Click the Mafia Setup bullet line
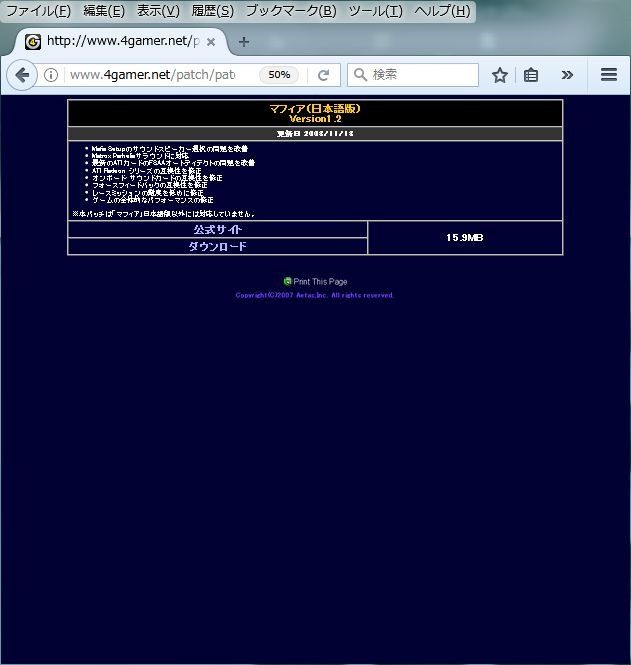Image resolution: width=631 pixels, height=665 pixels. click(170, 149)
